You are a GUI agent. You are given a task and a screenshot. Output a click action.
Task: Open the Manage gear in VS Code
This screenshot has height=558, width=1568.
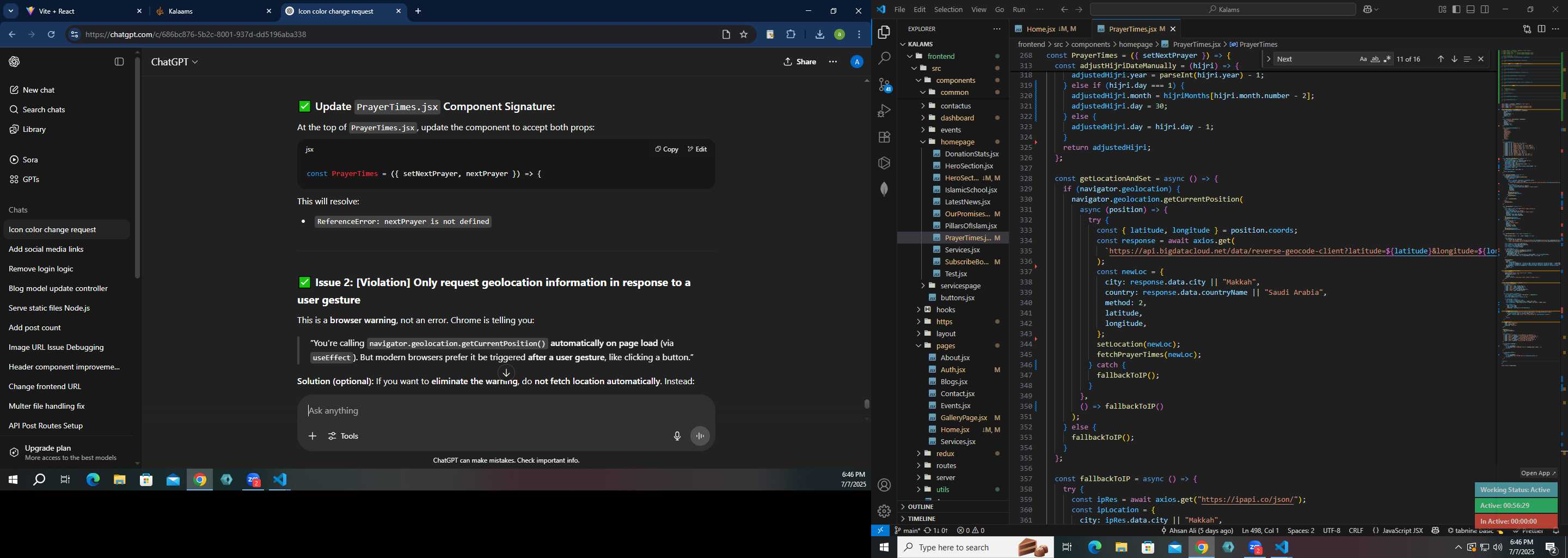point(884,511)
